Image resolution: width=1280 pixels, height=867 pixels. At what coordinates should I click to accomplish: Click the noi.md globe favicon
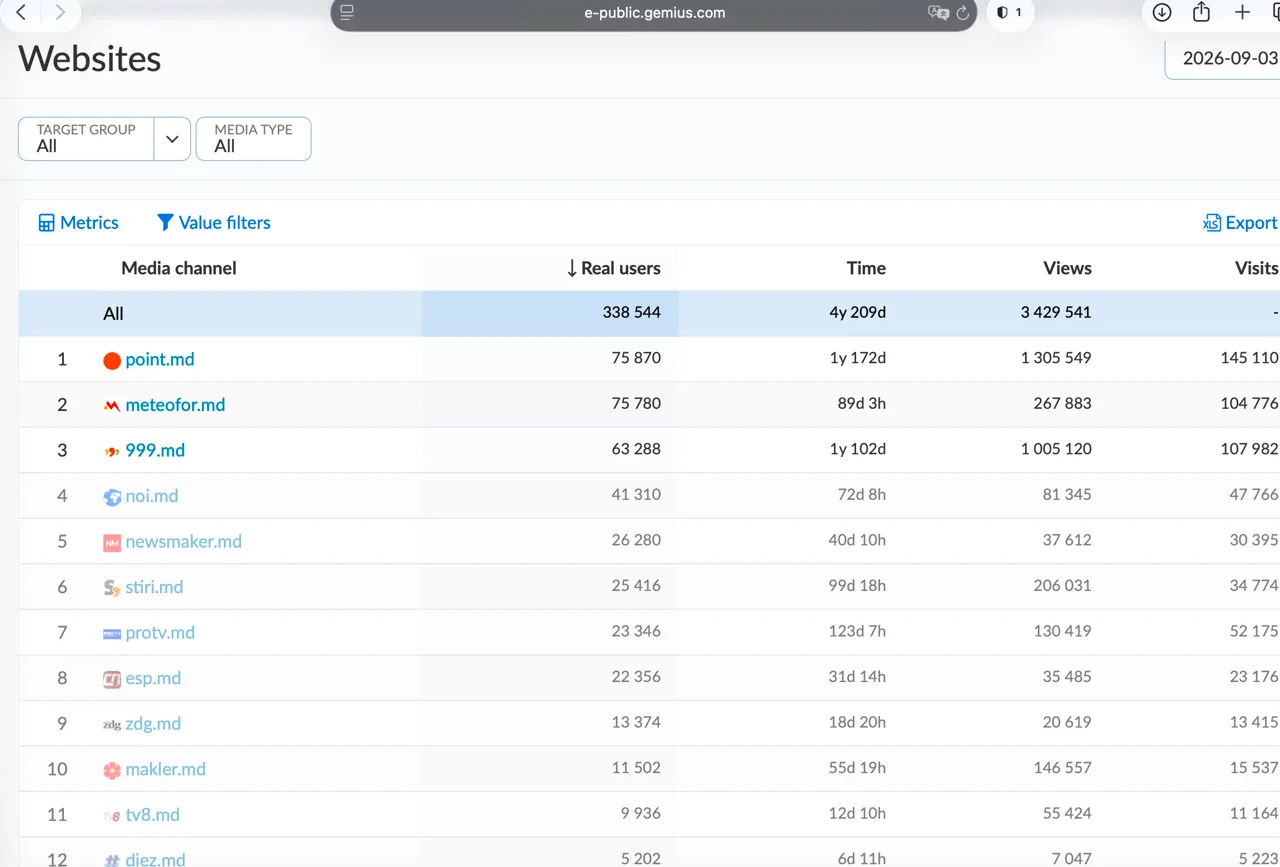(x=112, y=497)
